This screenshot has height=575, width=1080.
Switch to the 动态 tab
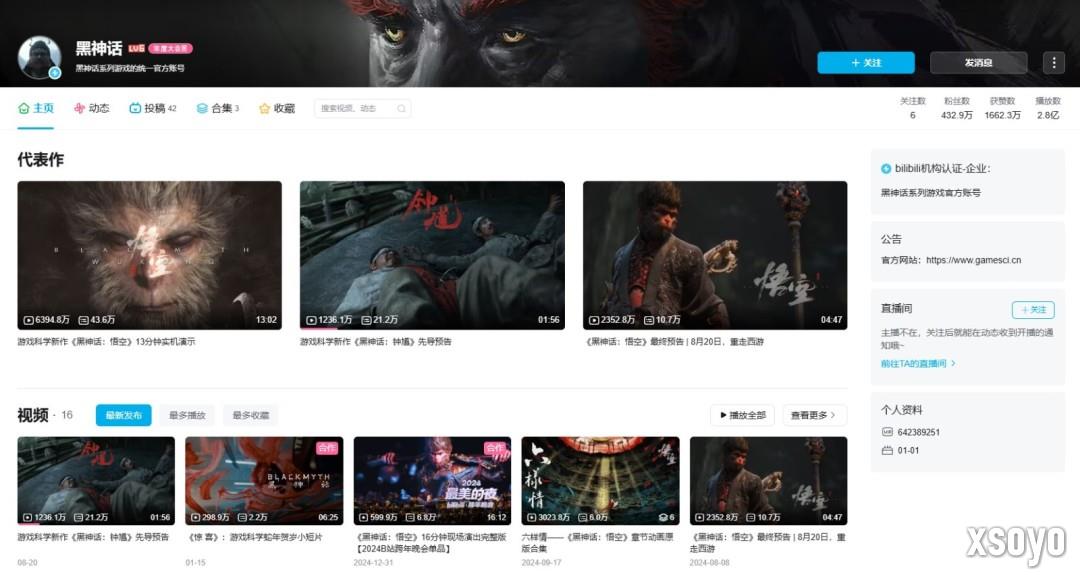click(92, 108)
